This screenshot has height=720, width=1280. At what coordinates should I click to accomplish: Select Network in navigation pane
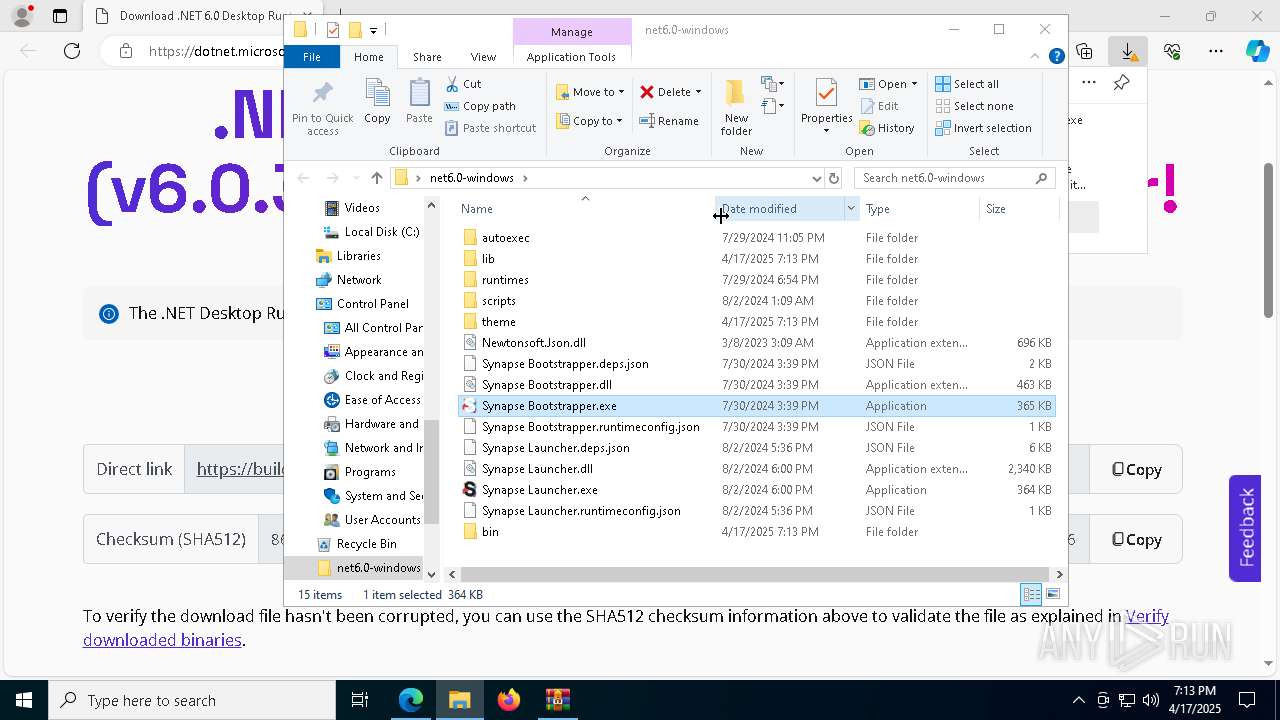pos(348,280)
